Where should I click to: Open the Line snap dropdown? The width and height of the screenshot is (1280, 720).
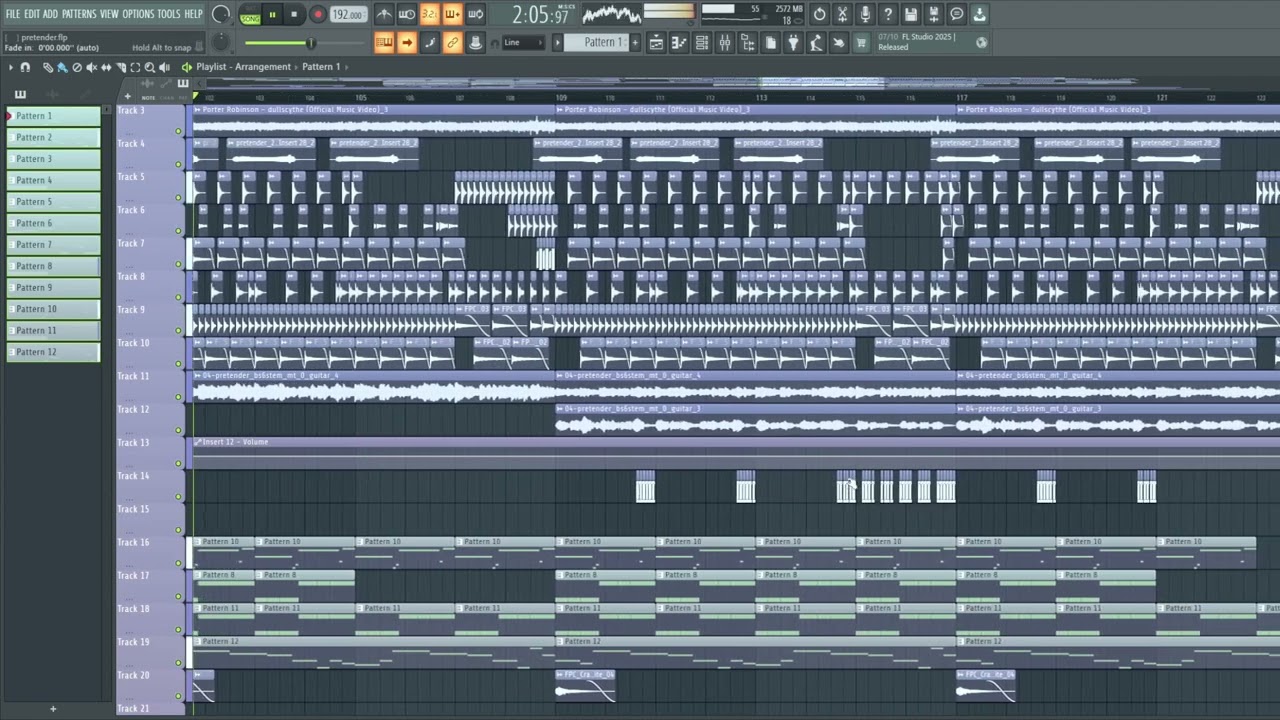click(x=524, y=42)
